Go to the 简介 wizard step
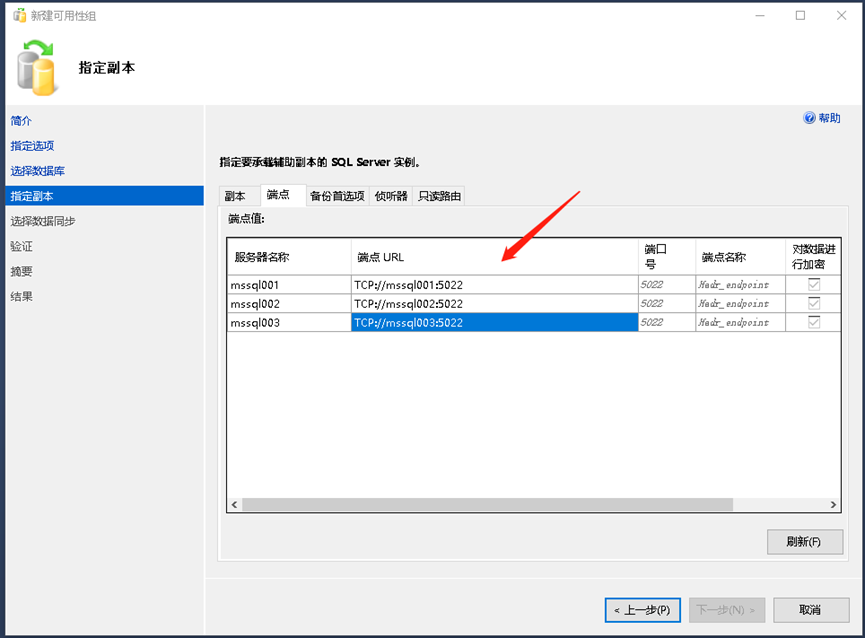865x638 pixels. point(21,121)
